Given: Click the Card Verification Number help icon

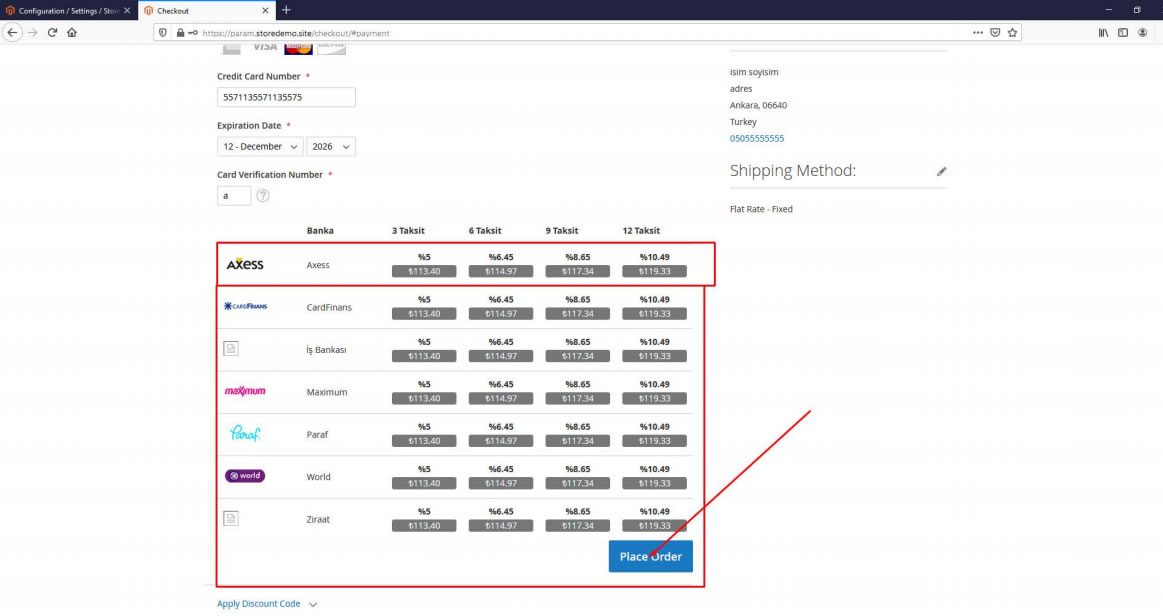Looking at the screenshot, I should 263,196.
